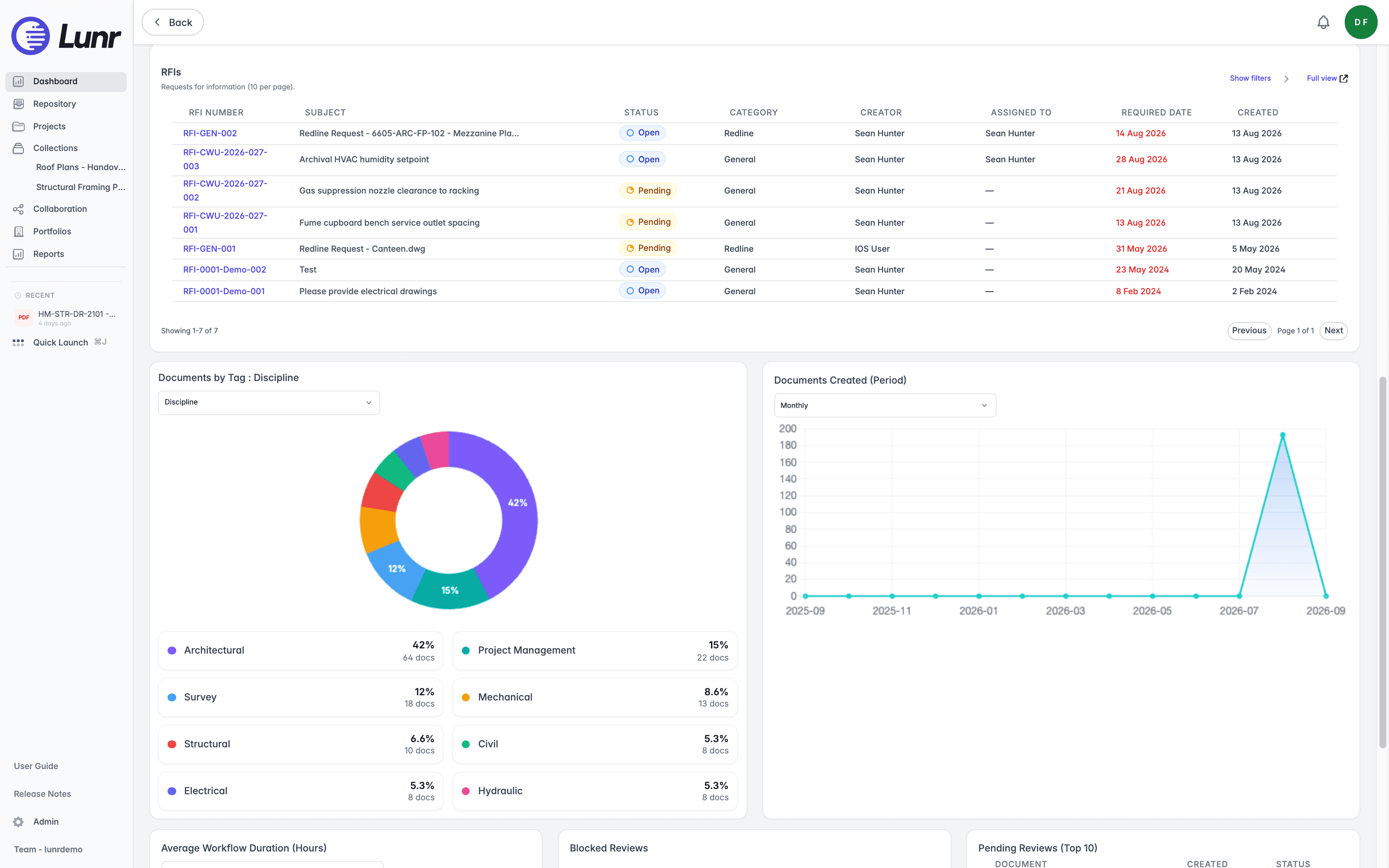Open RFI-GEN-002 link
Image resolution: width=1389 pixels, height=868 pixels.
coord(210,133)
